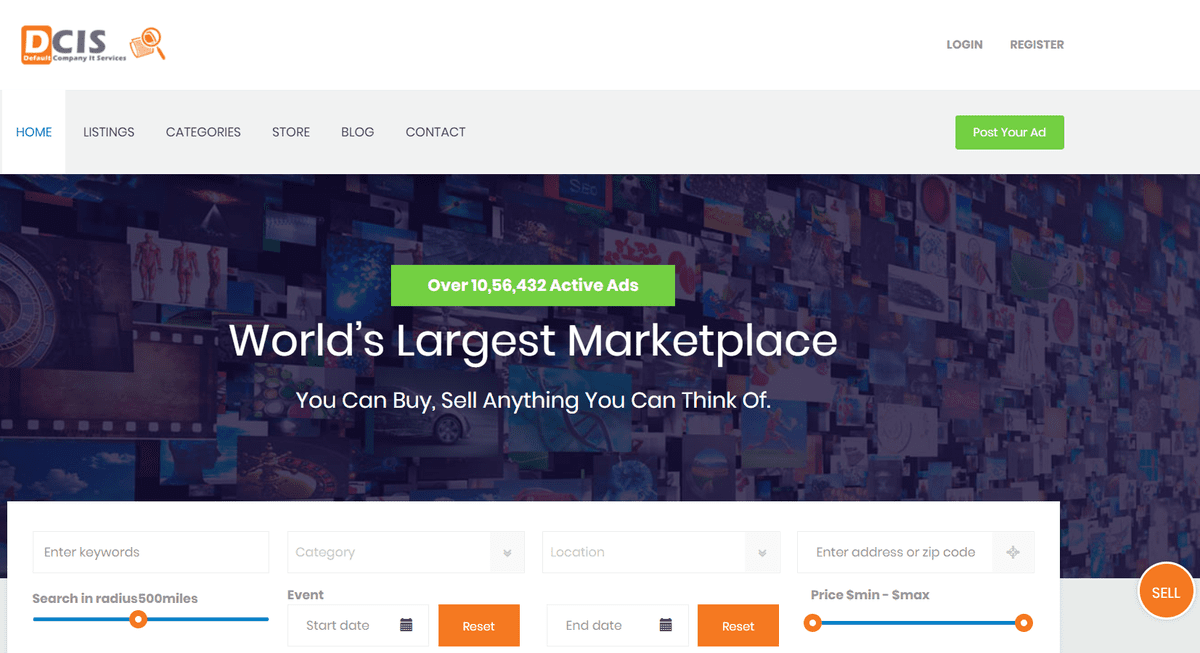Image resolution: width=1200 pixels, height=653 pixels.
Task: Click the Over 10,56,432 Active Ads badge
Action: click(533, 285)
